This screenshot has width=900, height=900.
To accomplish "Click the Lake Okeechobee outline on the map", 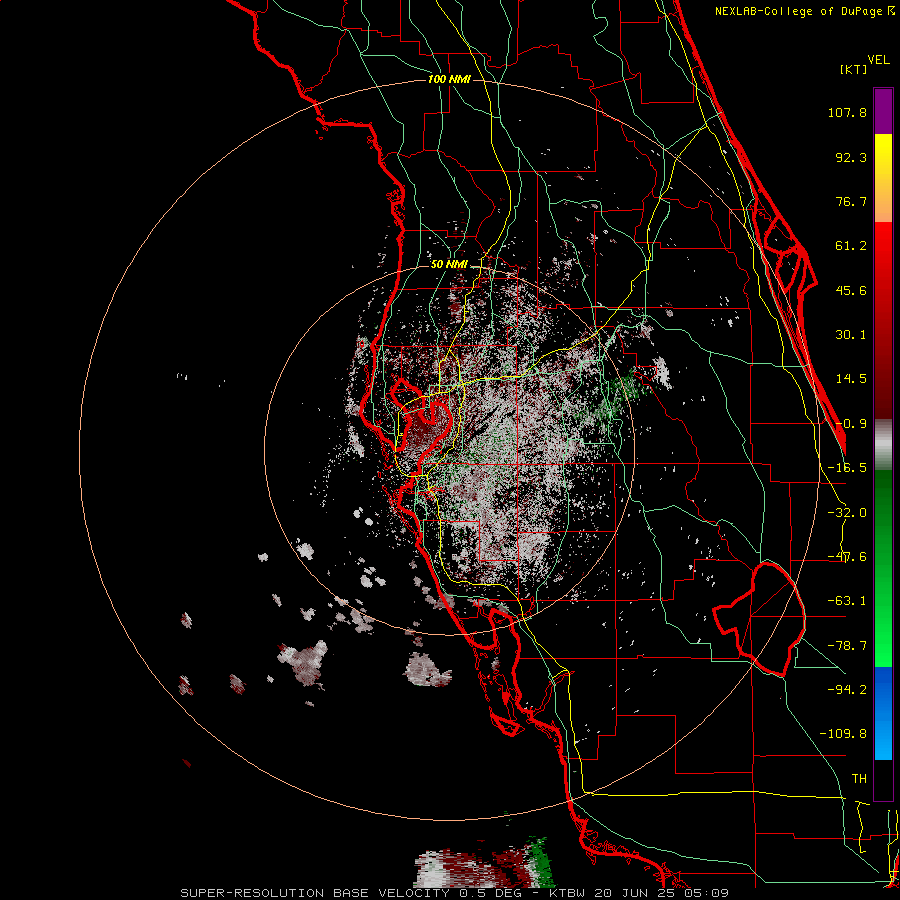I will [x=759, y=619].
